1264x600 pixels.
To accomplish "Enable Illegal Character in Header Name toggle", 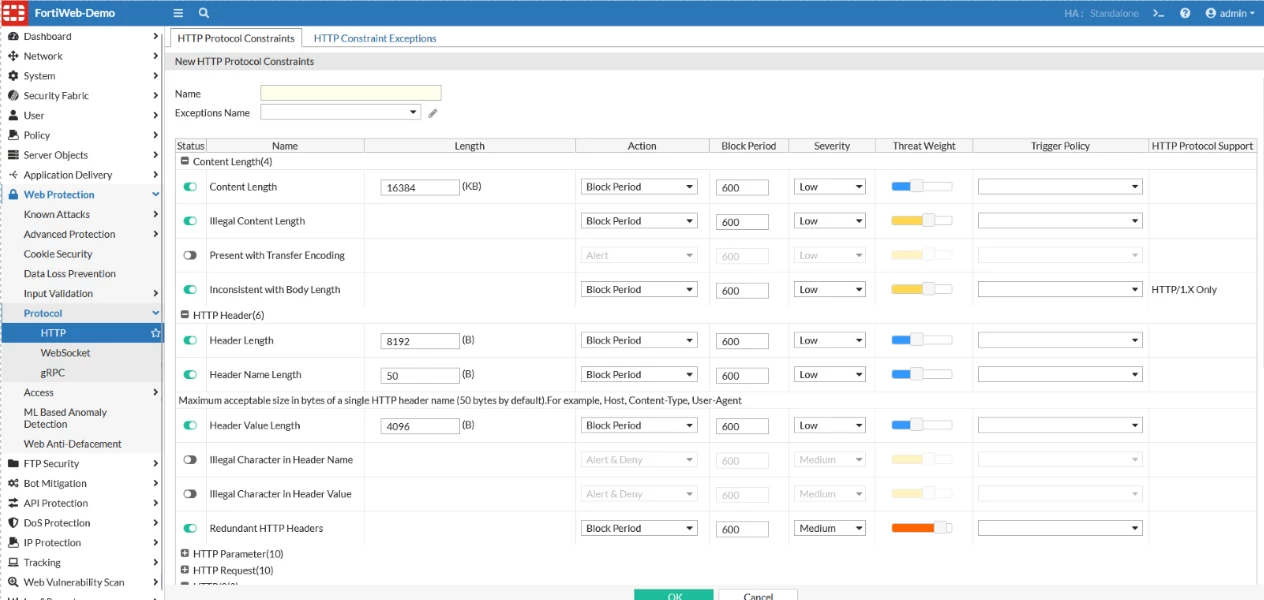I will pyautogui.click(x=190, y=460).
